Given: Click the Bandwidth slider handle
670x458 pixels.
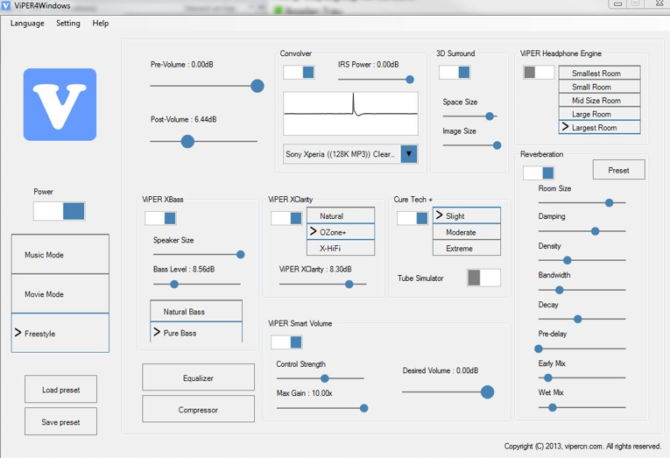Looking at the screenshot, I should click(x=559, y=290).
